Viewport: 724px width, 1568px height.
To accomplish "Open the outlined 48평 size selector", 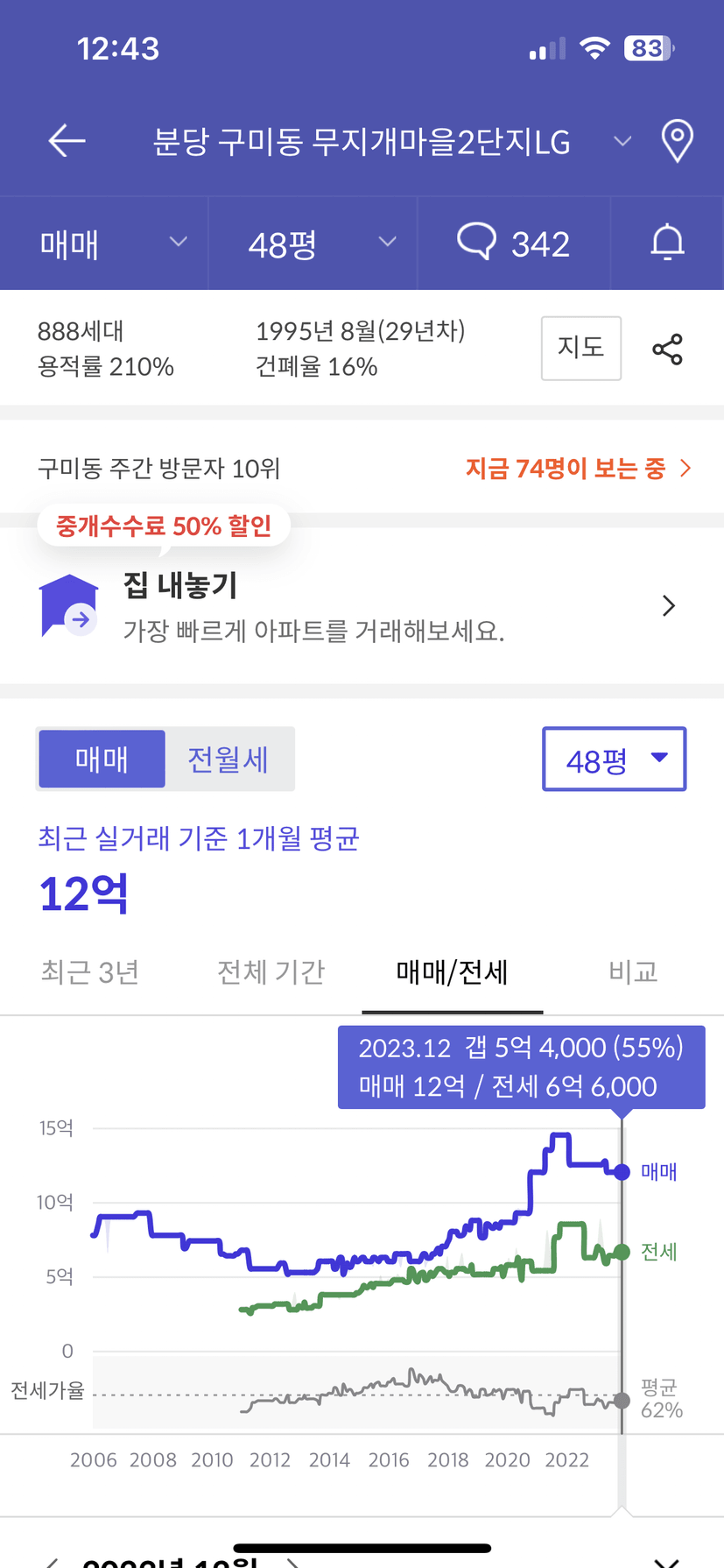I will (614, 759).
